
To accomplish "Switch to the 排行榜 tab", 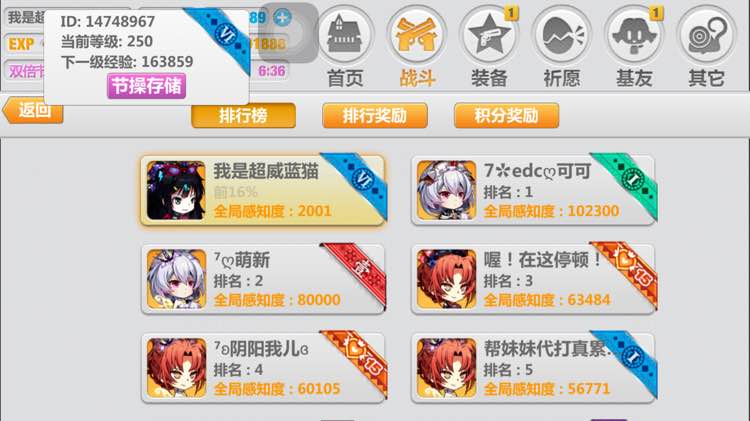I will 243,115.
